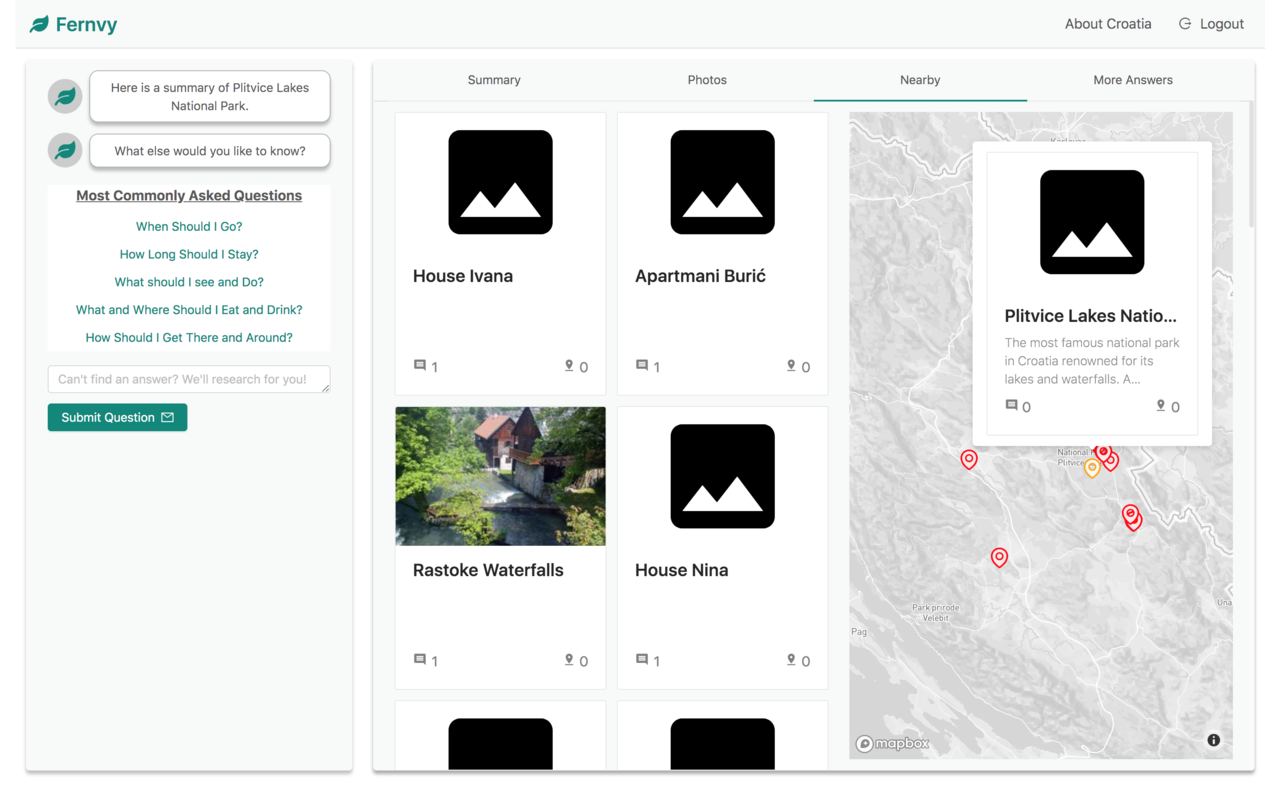The height and width of the screenshot is (800, 1265).
Task: Click the Logout refresh-style icon in top bar
Action: point(1184,23)
